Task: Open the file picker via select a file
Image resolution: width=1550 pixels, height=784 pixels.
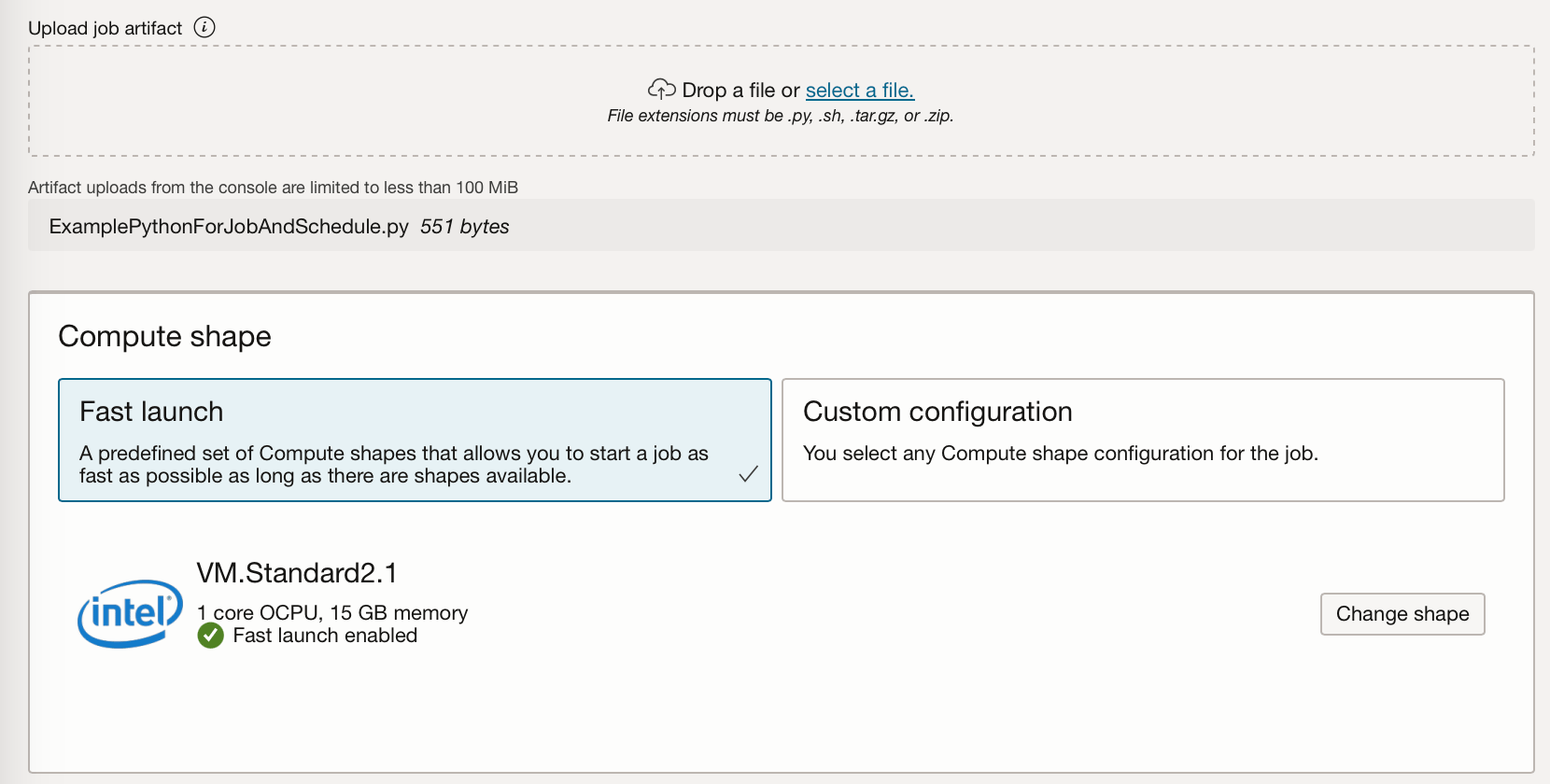Action: (x=859, y=90)
